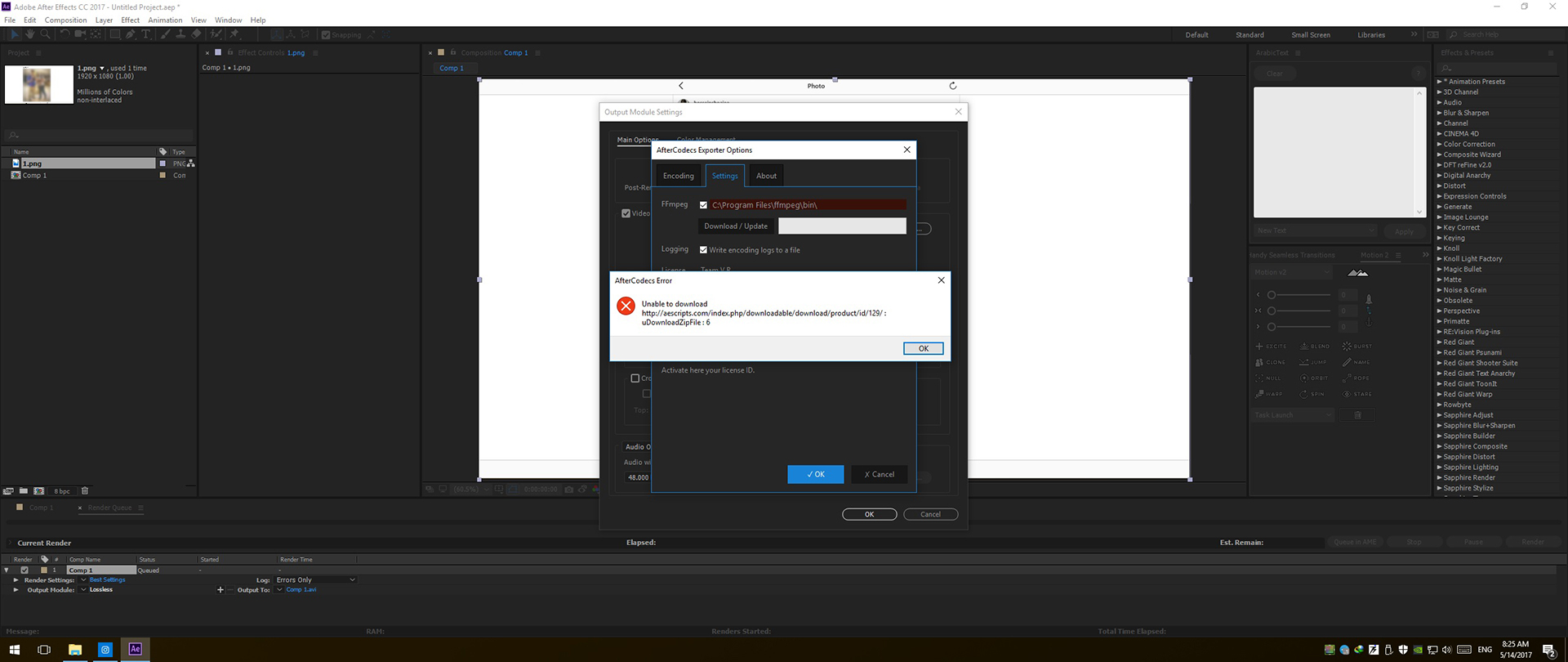Select the Puppet Pin tool
Viewport: 1568px width, 662px height.
point(234,34)
